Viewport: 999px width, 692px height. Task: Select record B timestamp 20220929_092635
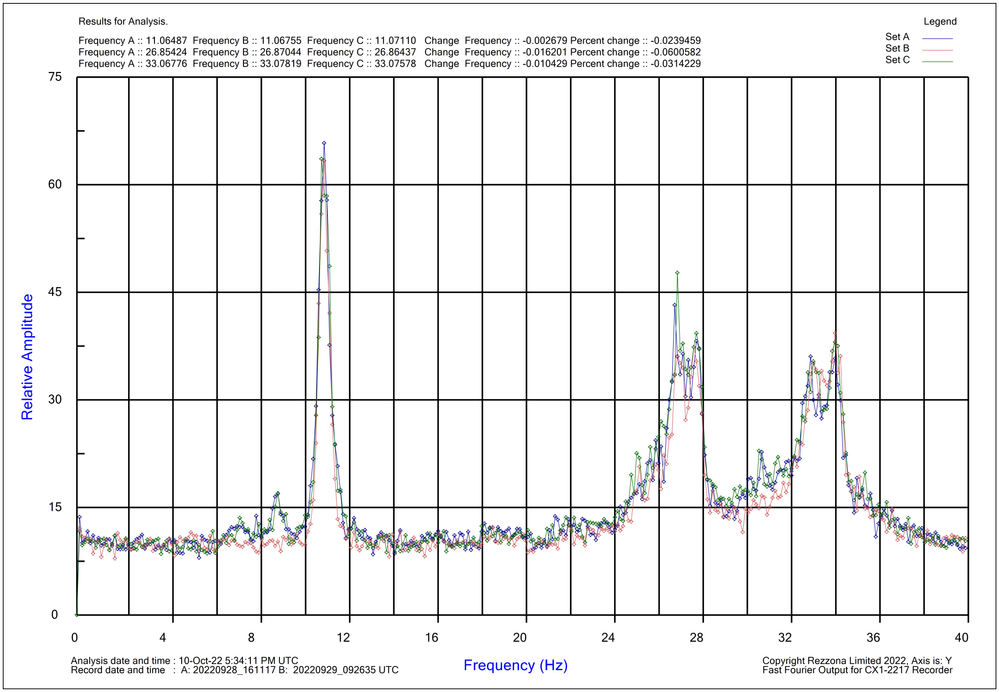click(333, 670)
